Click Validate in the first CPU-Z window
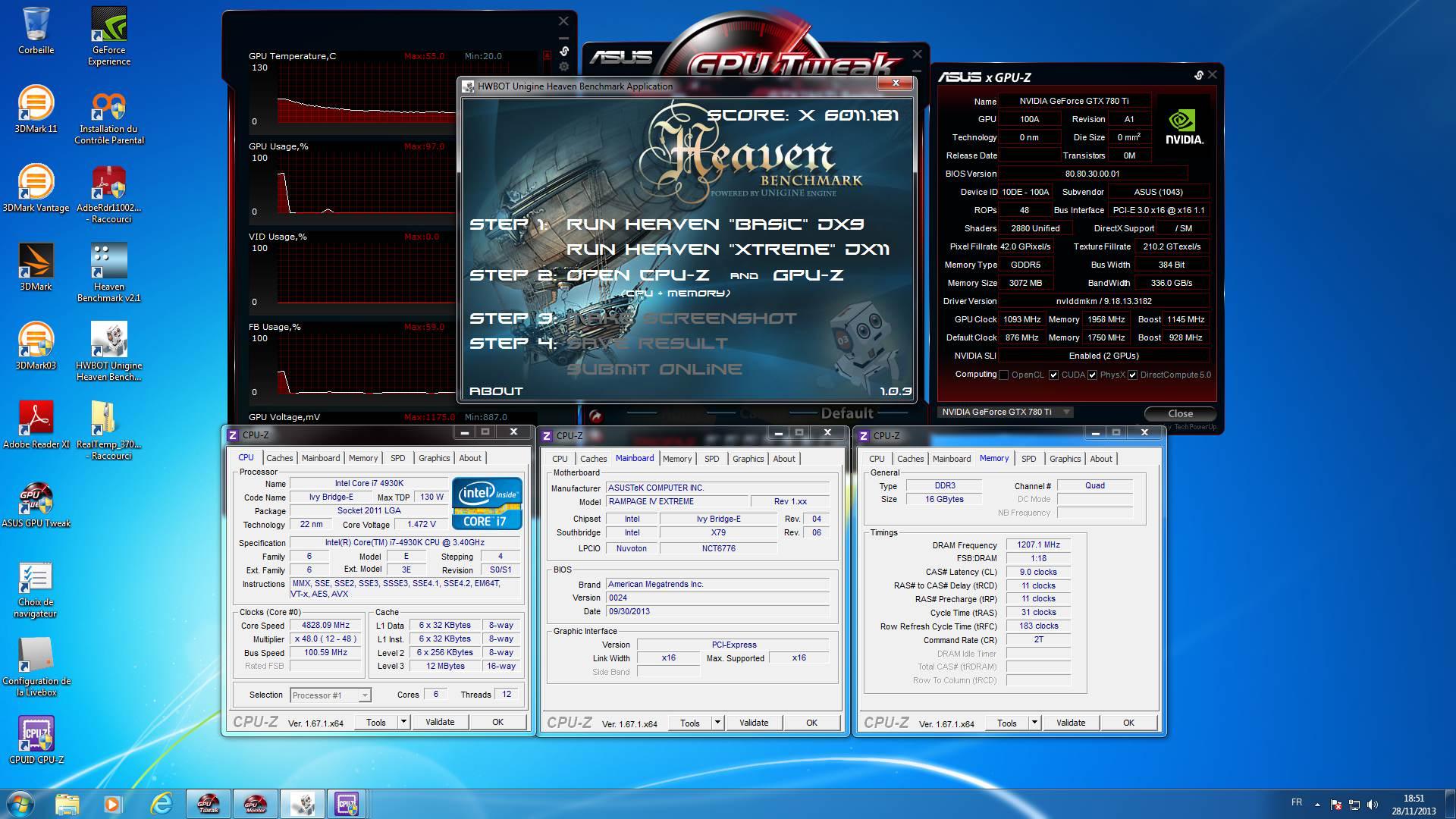The image size is (1456, 819). pos(440,722)
